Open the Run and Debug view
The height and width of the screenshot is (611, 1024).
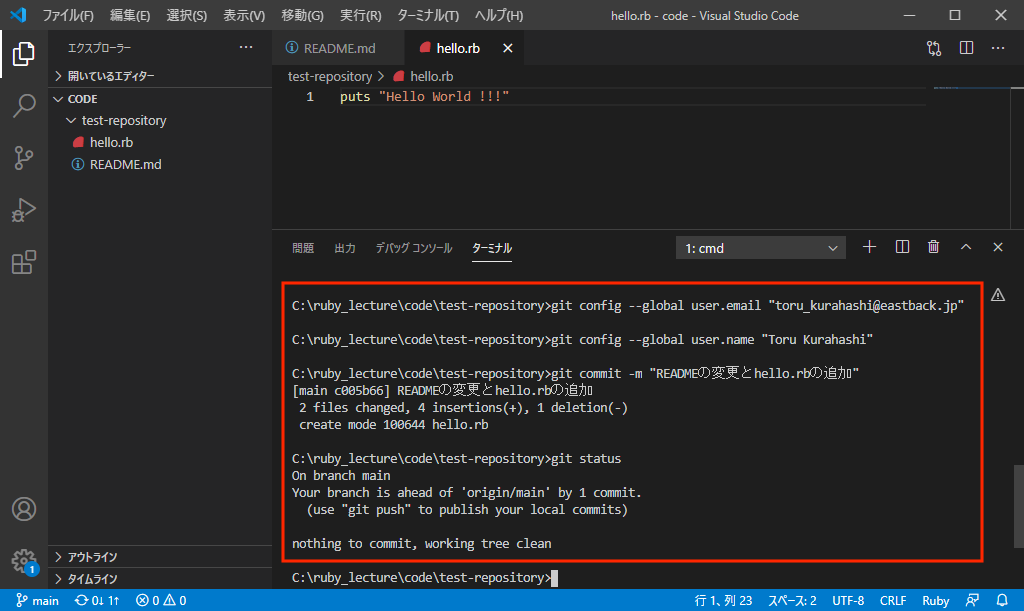point(24,210)
